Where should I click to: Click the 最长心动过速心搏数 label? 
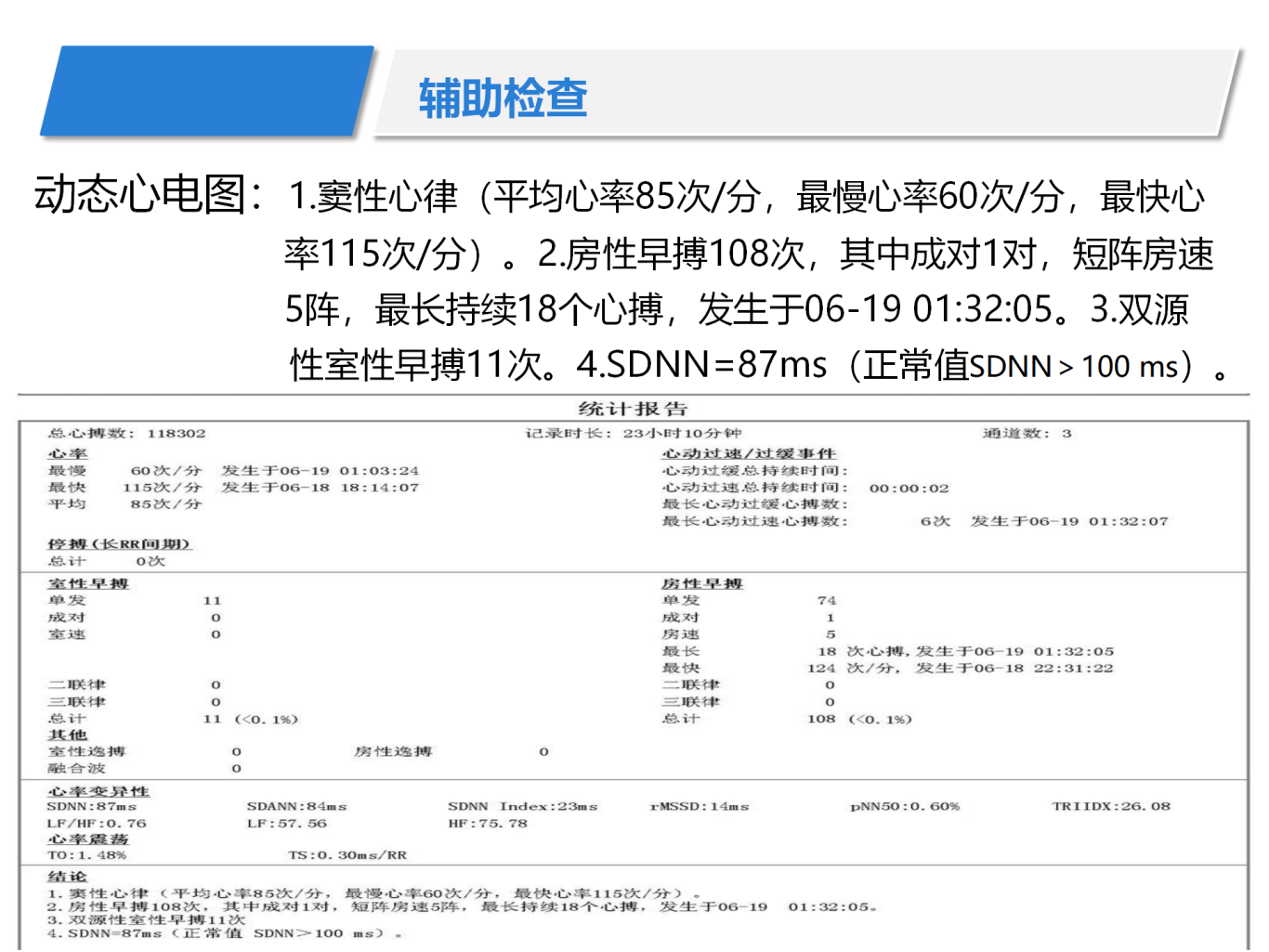click(754, 521)
